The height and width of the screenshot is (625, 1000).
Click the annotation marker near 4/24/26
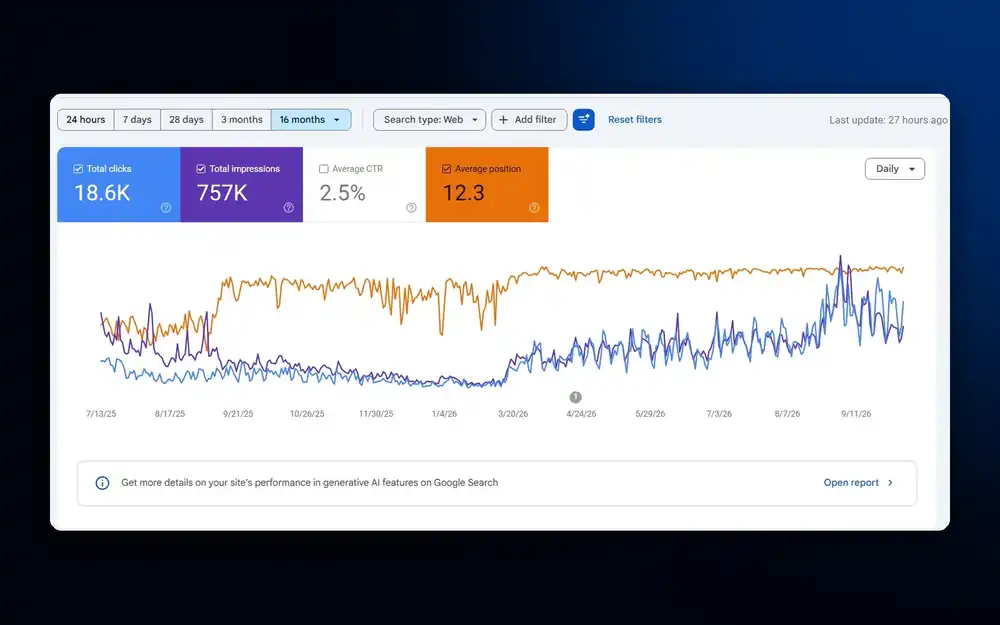point(575,397)
